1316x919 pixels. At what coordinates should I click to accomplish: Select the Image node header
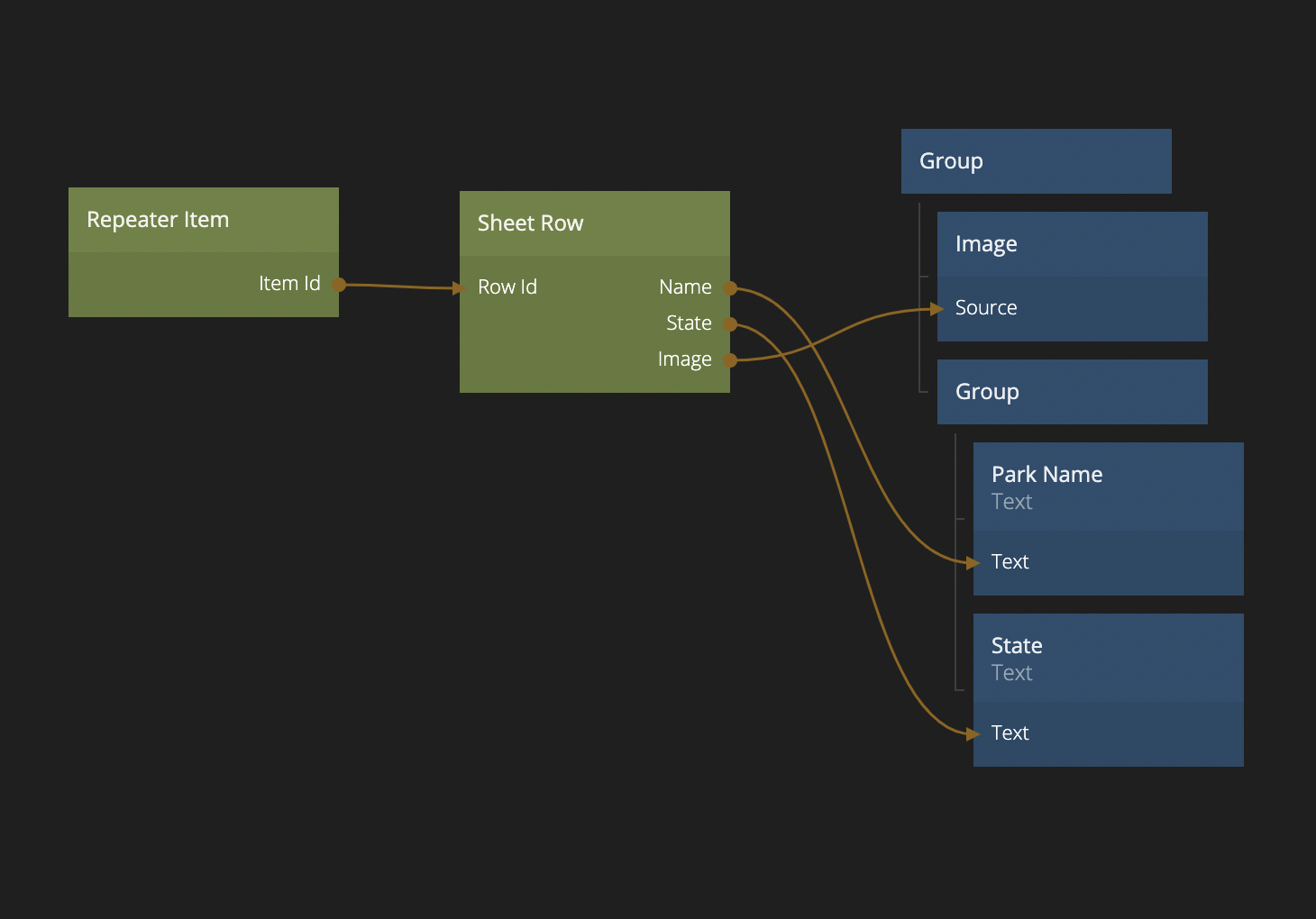click(1072, 244)
